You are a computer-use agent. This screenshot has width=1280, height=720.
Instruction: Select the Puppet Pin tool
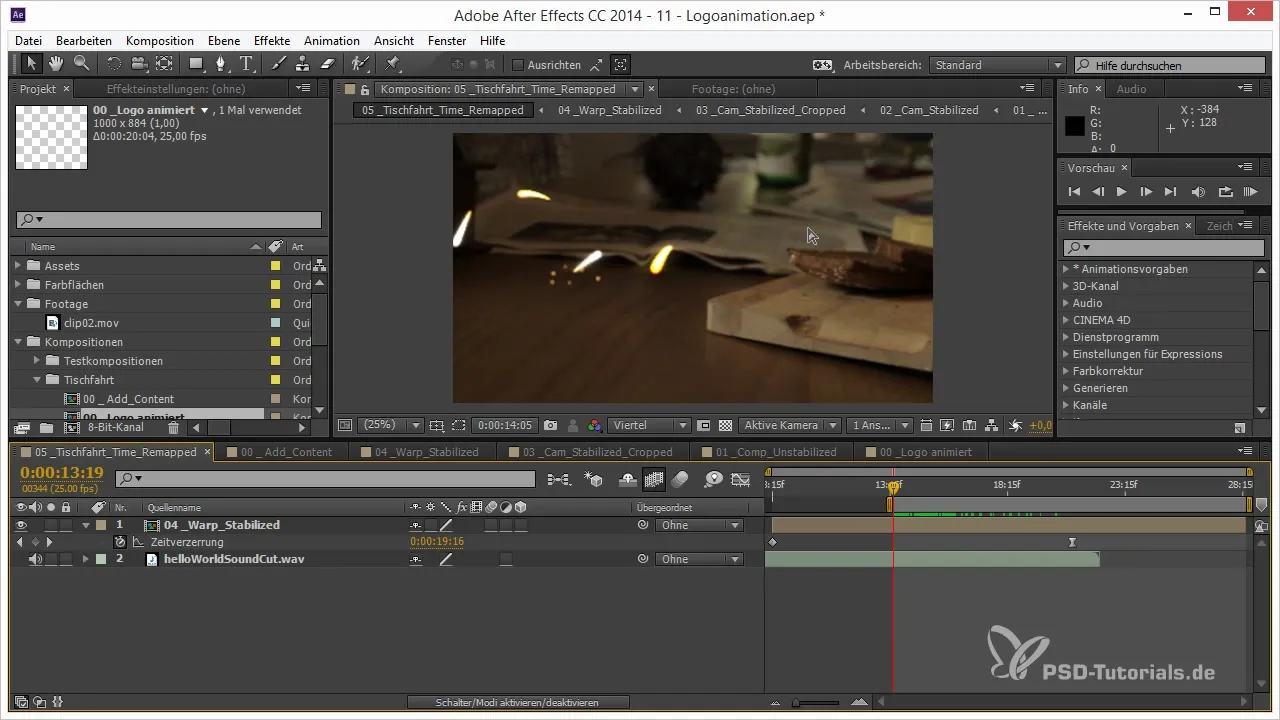[392, 64]
